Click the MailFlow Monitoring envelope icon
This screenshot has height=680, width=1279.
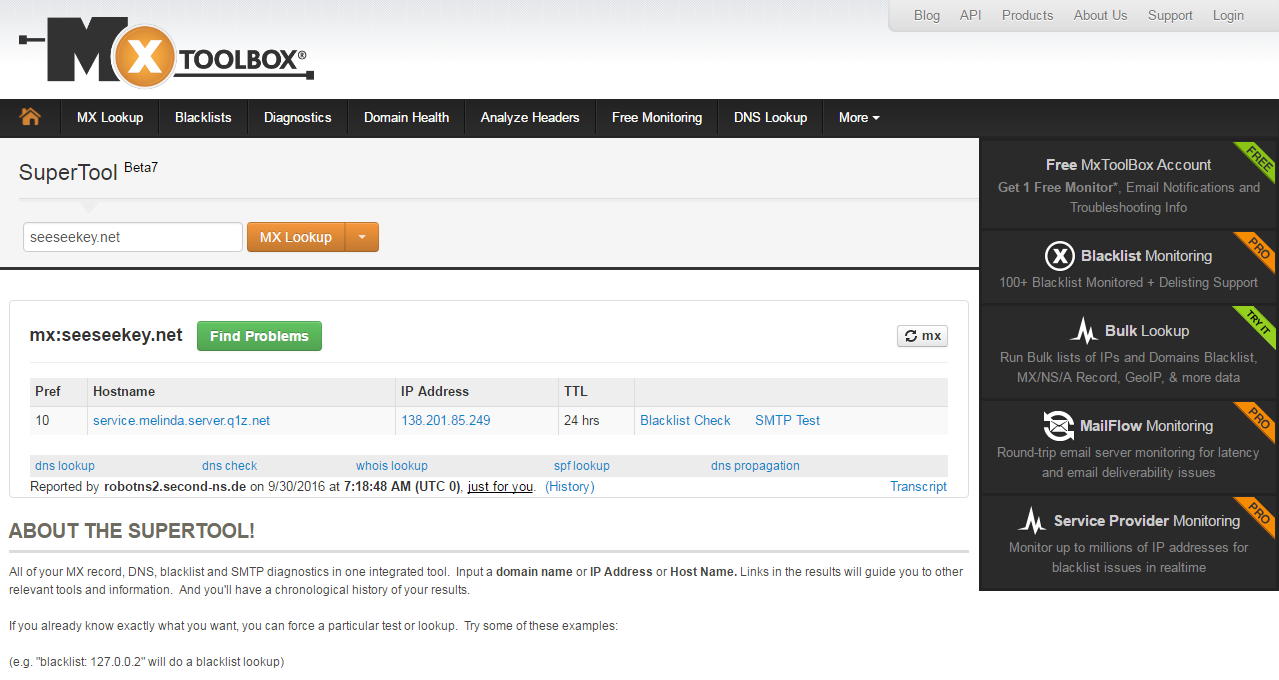tap(1059, 425)
